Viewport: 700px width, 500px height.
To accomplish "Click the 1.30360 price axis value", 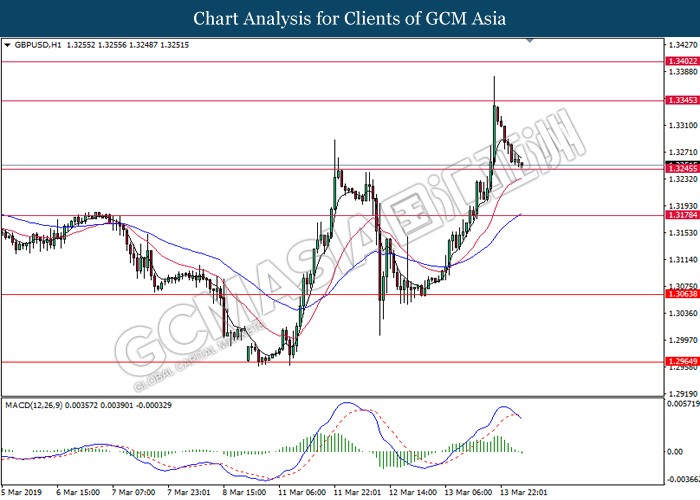I will click(x=683, y=313).
